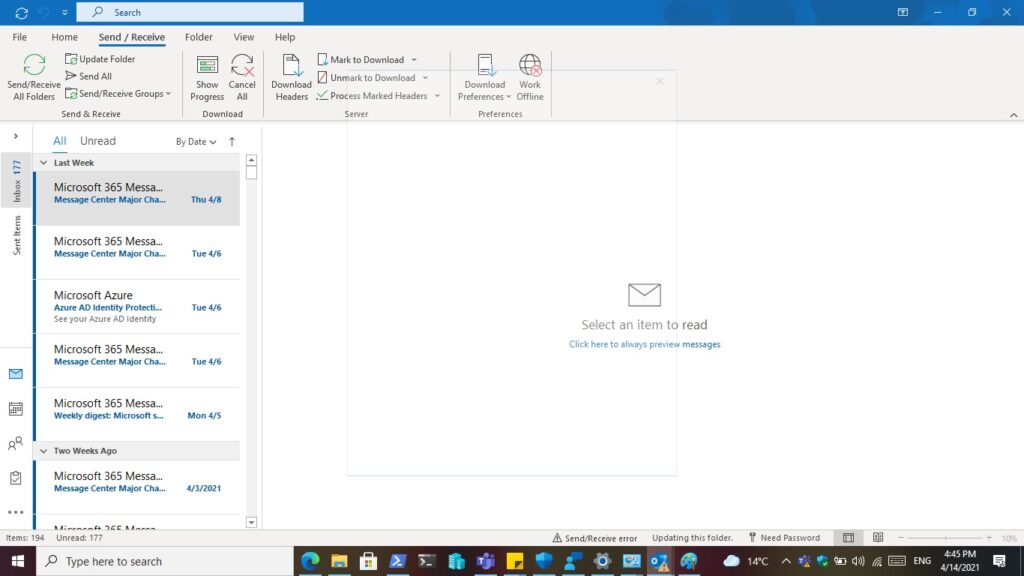Open the By Date sort dropdown
This screenshot has width=1024, height=576.
[x=196, y=142]
